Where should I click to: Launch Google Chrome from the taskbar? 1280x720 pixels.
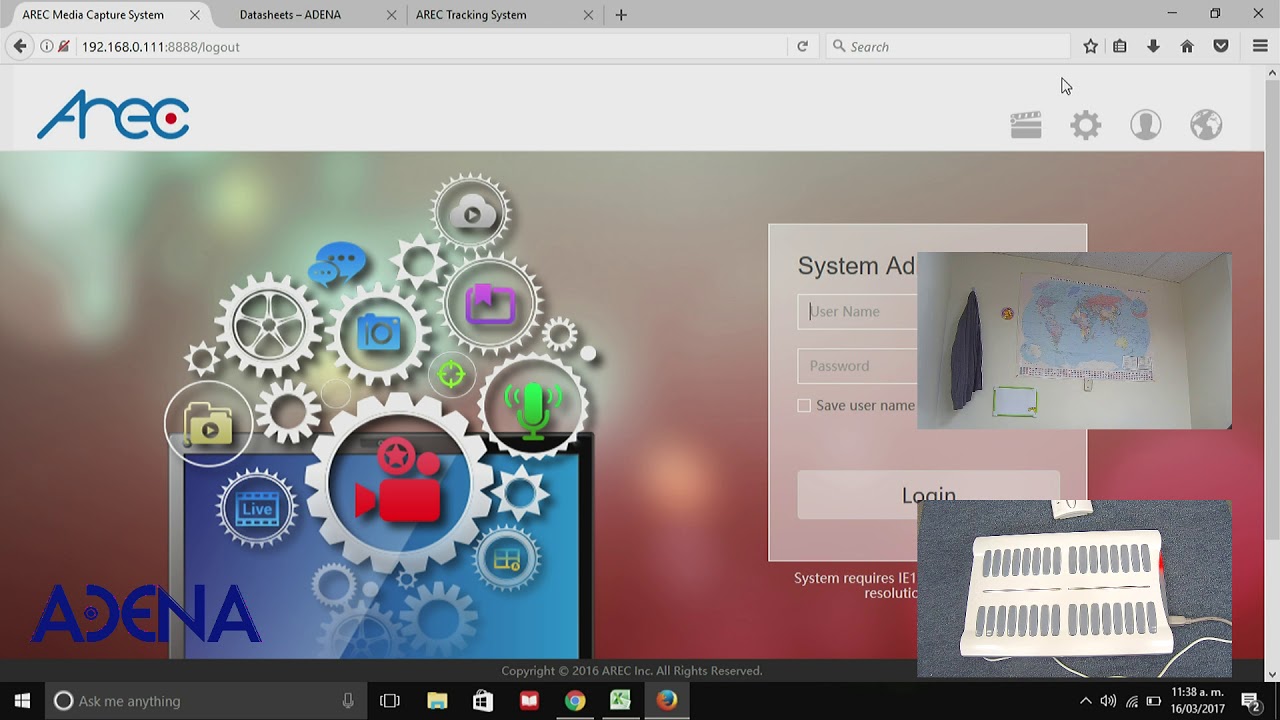[x=575, y=701]
